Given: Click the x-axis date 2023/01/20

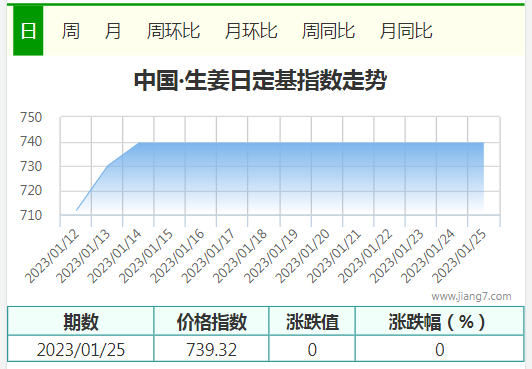Looking at the screenshot, I should point(303,256).
